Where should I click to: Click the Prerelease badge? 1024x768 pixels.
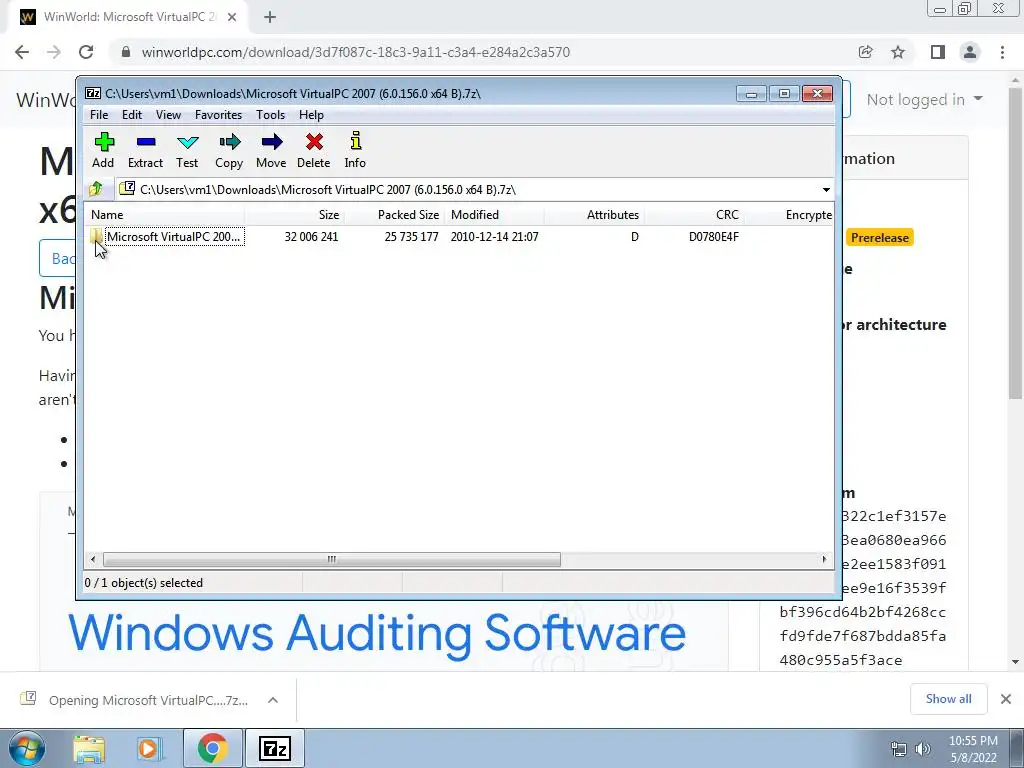coord(880,238)
